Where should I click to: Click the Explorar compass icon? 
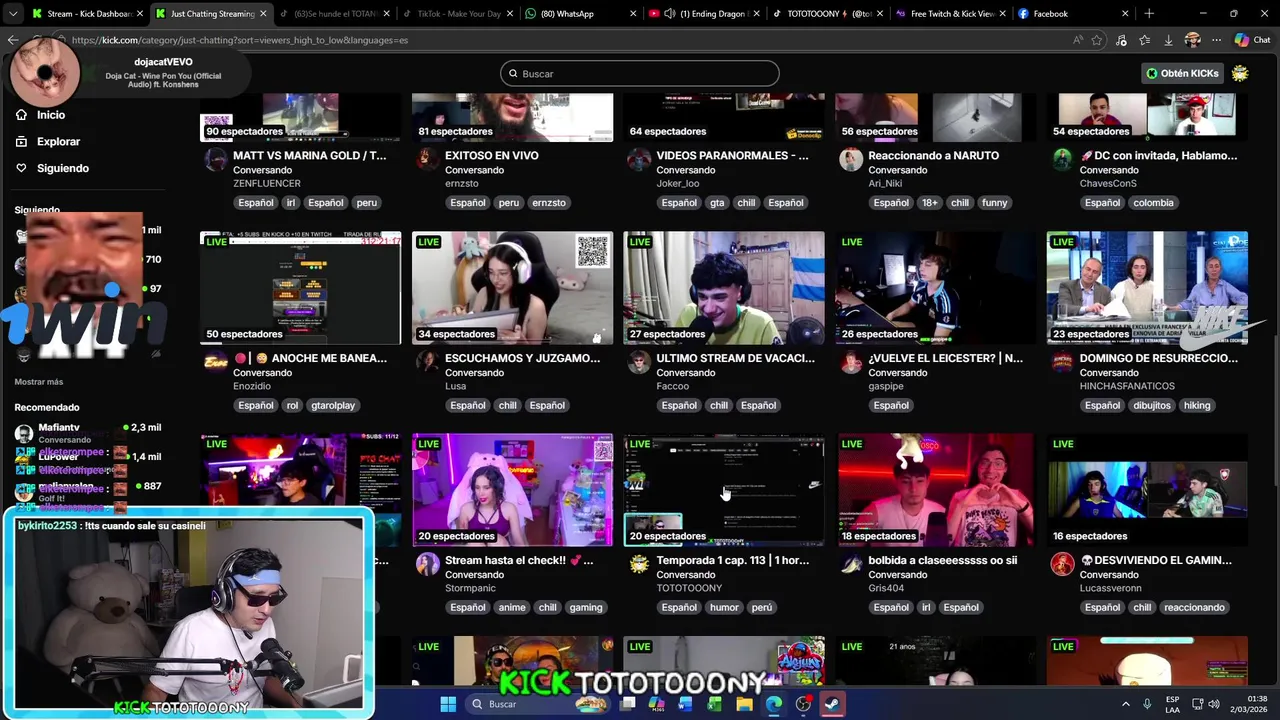pyautogui.click(x=21, y=142)
